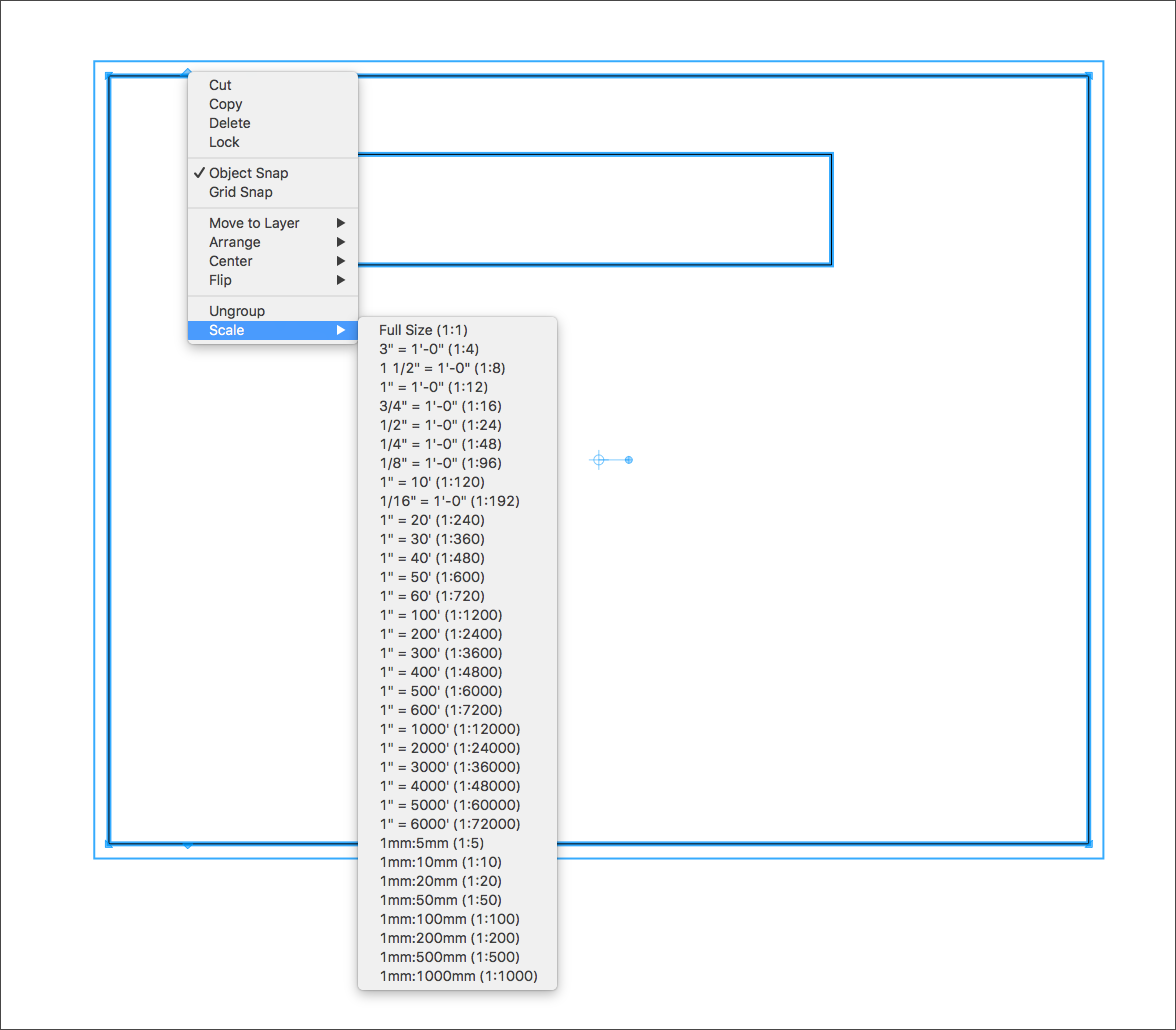
Task: Open the Arrange submenu
Action: click(x=234, y=242)
